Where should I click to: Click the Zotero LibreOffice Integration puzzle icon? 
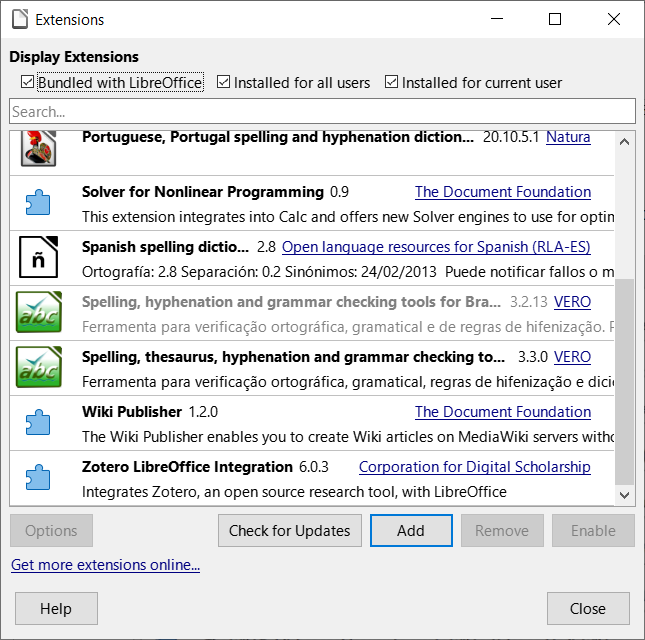38,477
